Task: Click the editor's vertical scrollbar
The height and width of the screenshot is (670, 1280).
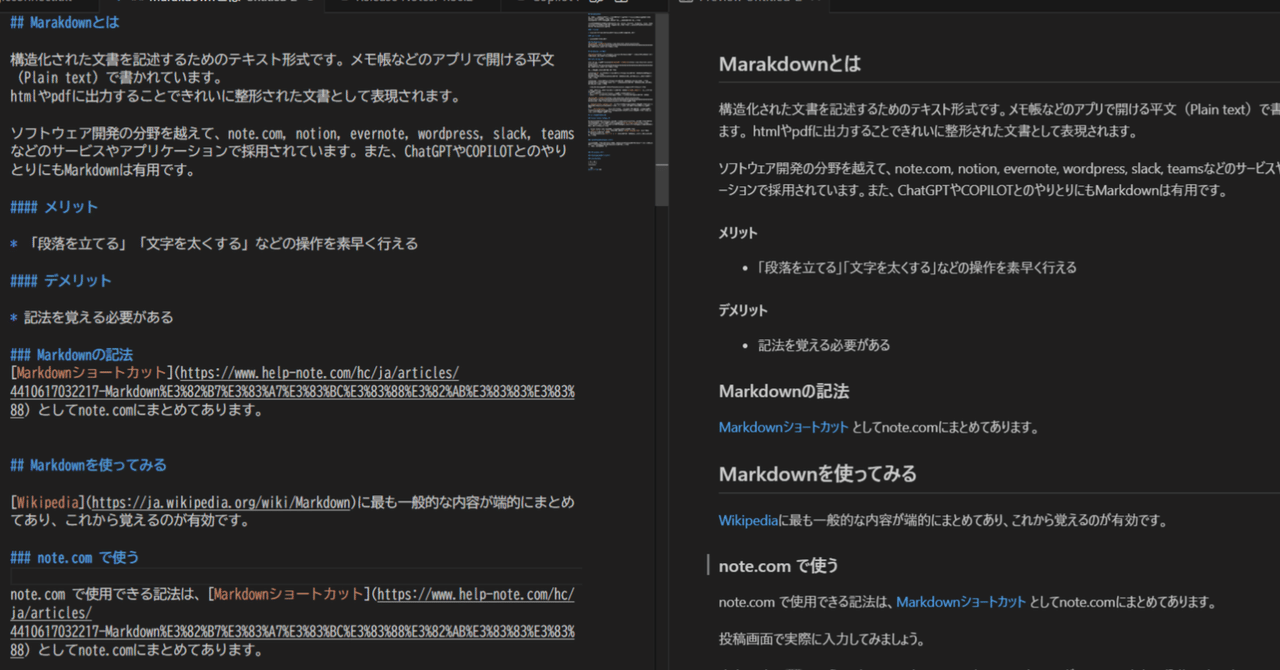Action: [x=660, y=100]
